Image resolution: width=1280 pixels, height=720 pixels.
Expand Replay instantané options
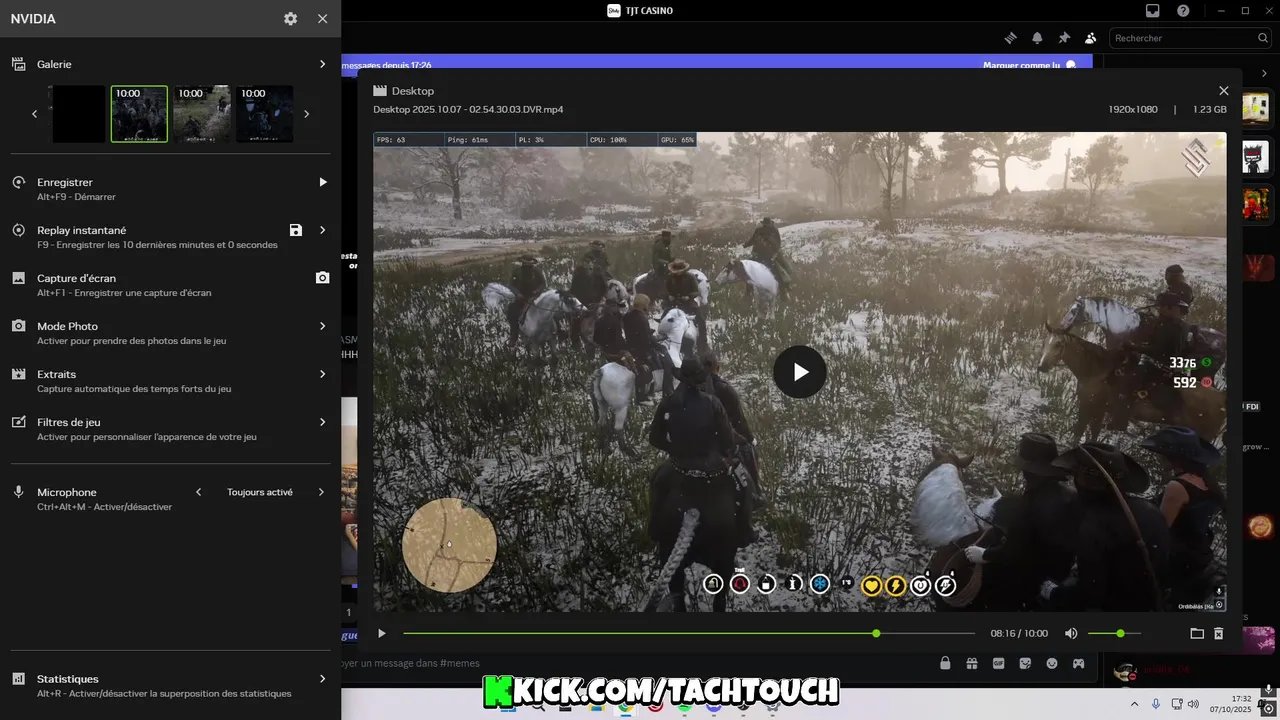pos(322,230)
